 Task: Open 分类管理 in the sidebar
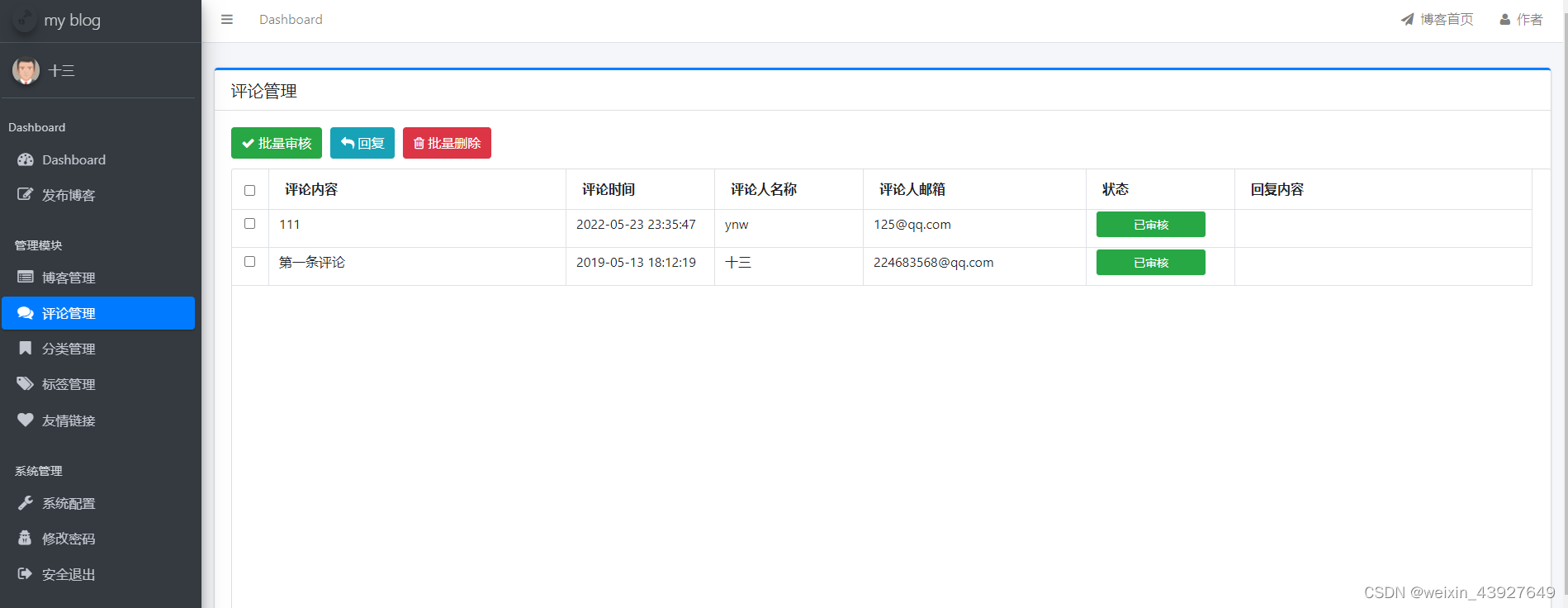[98, 349]
